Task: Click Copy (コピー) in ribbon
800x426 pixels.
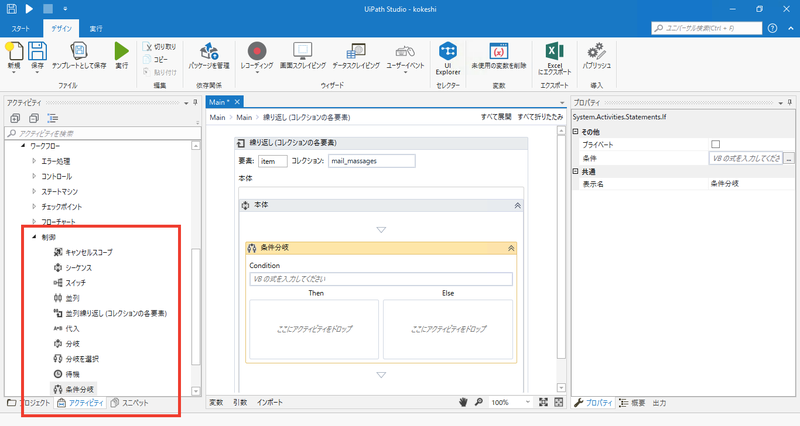Action: (x=156, y=59)
